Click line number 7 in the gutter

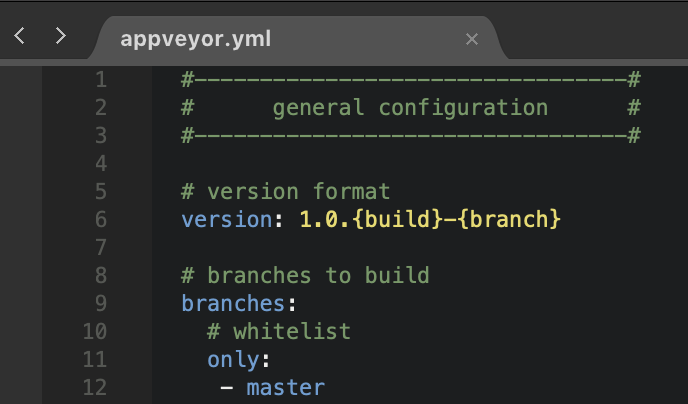coord(101,247)
